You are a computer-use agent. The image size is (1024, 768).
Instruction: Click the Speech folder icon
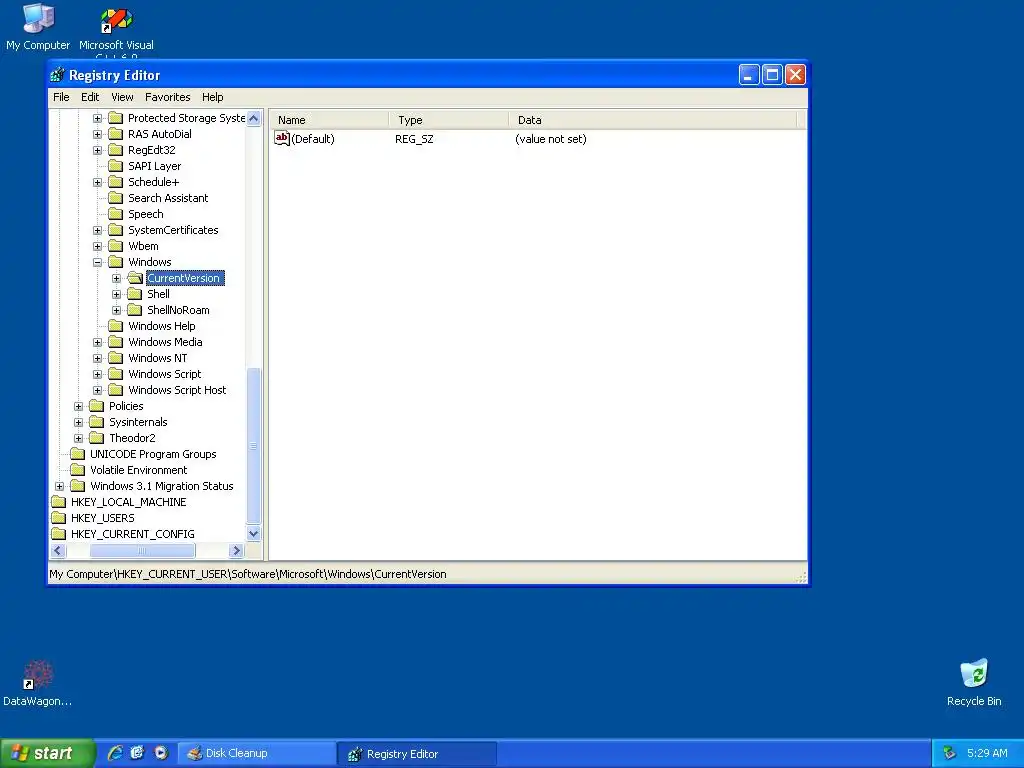[x=116, y=214]
